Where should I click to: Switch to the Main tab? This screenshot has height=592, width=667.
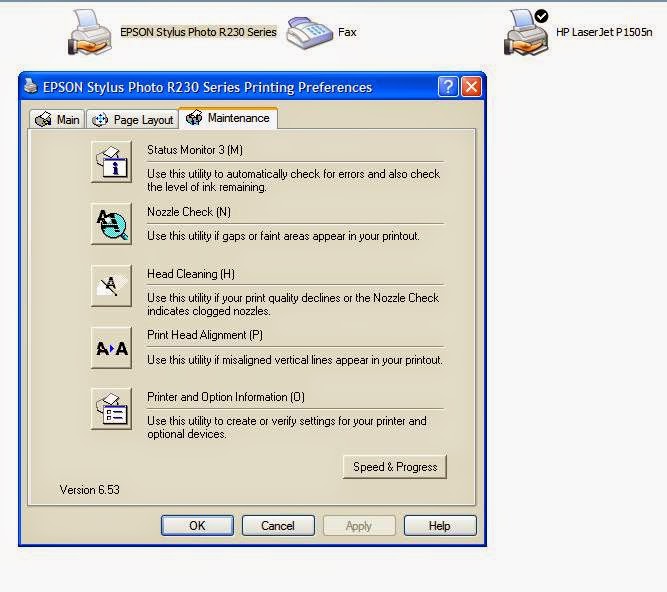tap(57, 120)
